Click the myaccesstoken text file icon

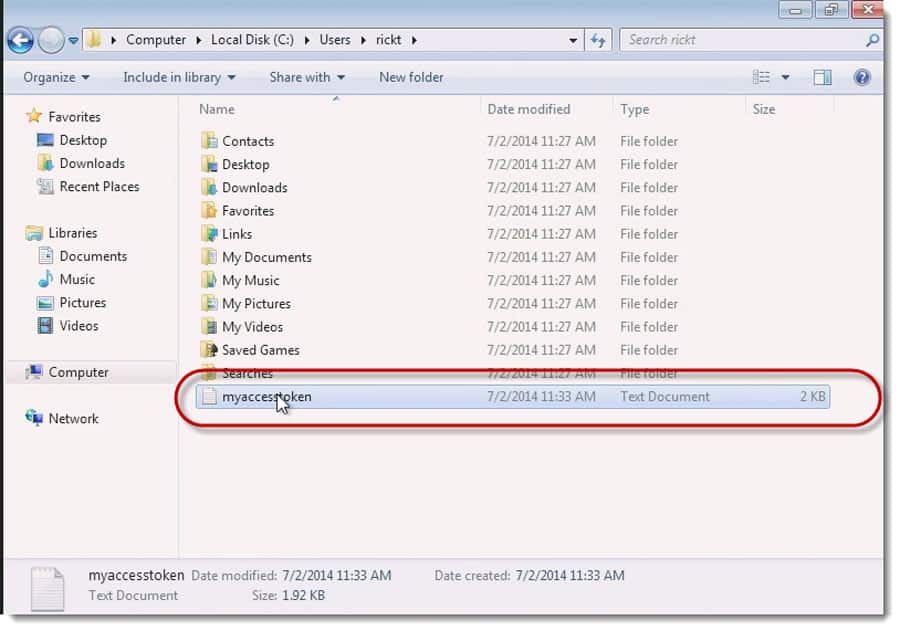(x=210, y=396)
